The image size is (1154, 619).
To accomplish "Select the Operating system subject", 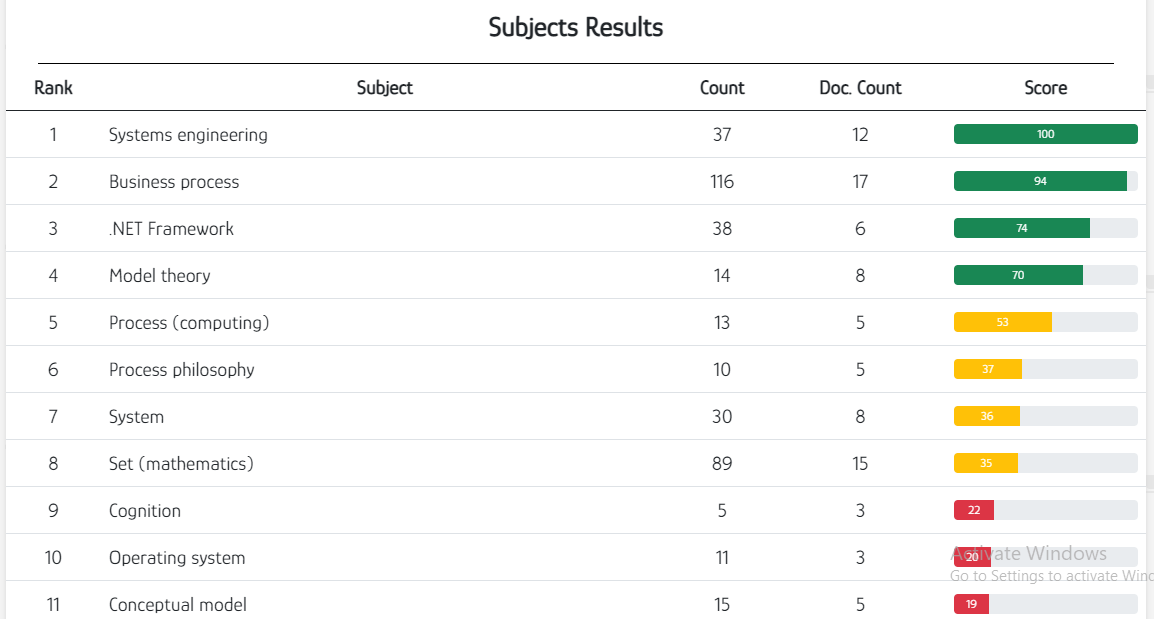I will [177, 558].
